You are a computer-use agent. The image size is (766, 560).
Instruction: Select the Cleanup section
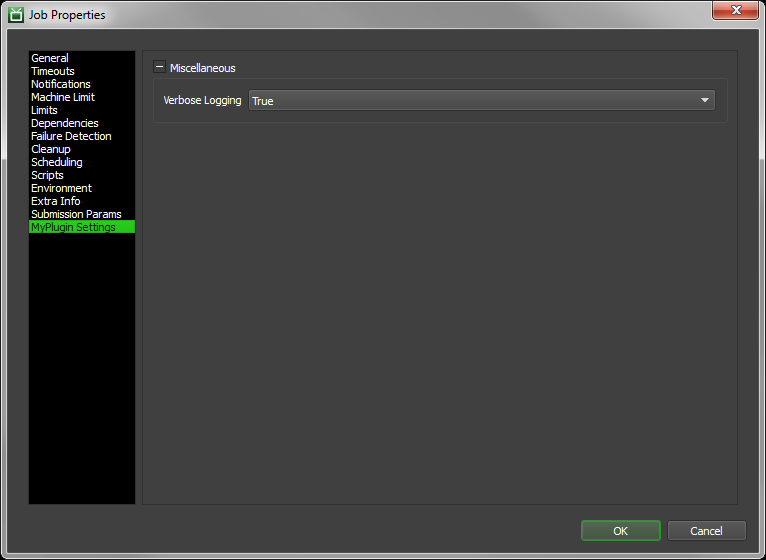click(82, 149)
